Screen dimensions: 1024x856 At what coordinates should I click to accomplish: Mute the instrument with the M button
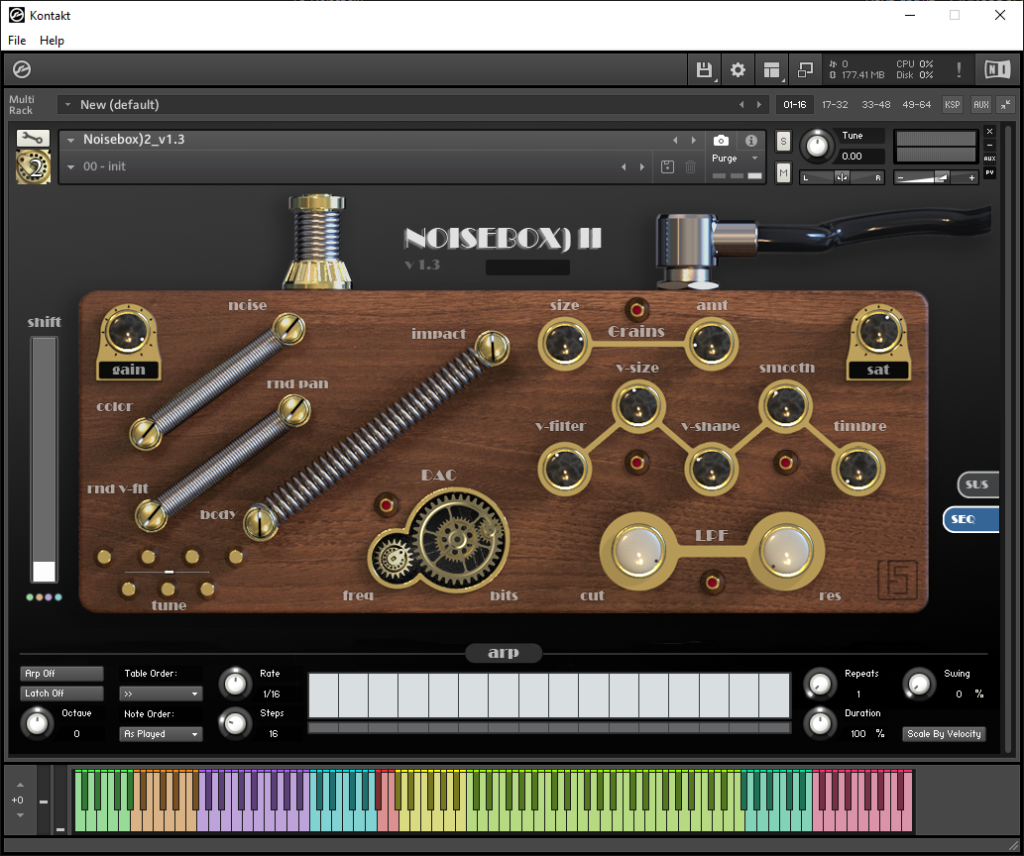[x=783, y=172]
